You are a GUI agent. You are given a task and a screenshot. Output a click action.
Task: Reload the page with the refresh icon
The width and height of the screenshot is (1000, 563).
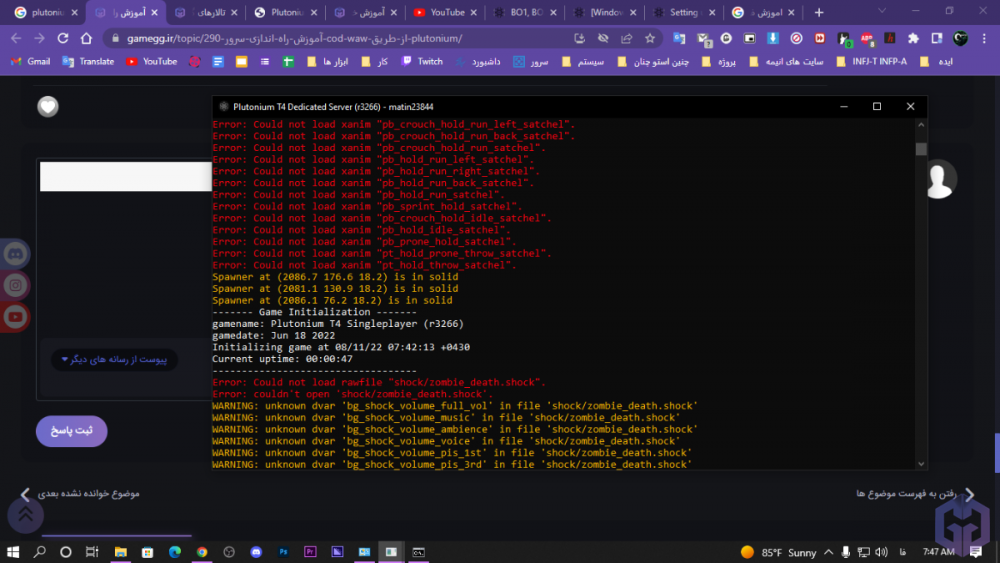[62, 38]
